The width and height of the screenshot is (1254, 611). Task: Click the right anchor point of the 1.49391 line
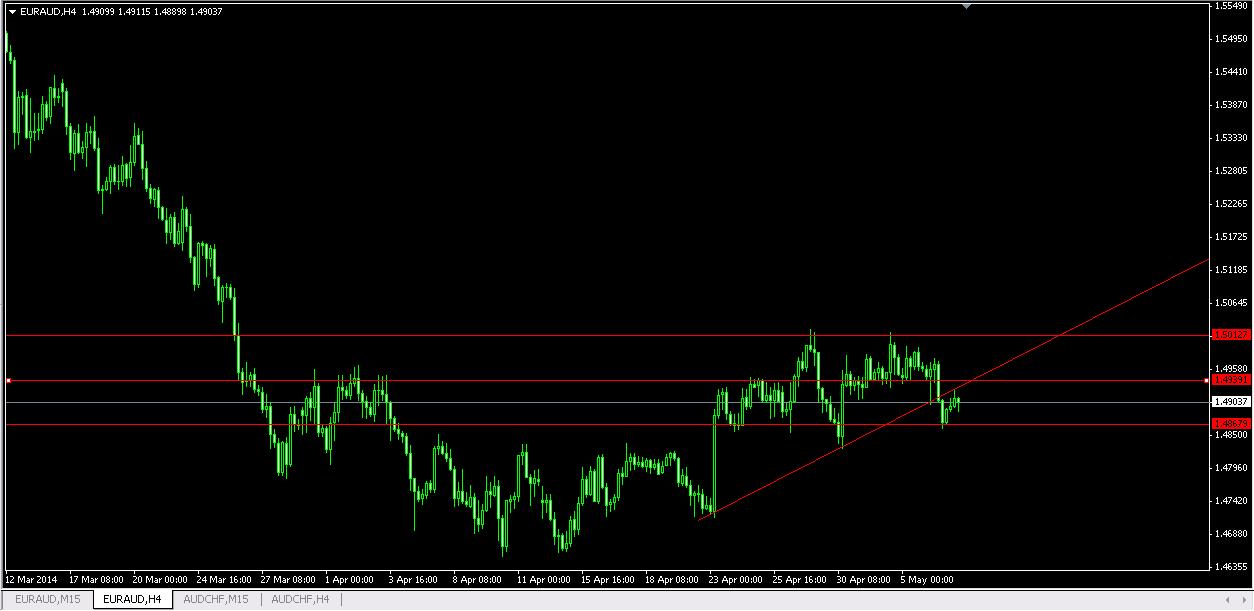tap(1204, 381)
